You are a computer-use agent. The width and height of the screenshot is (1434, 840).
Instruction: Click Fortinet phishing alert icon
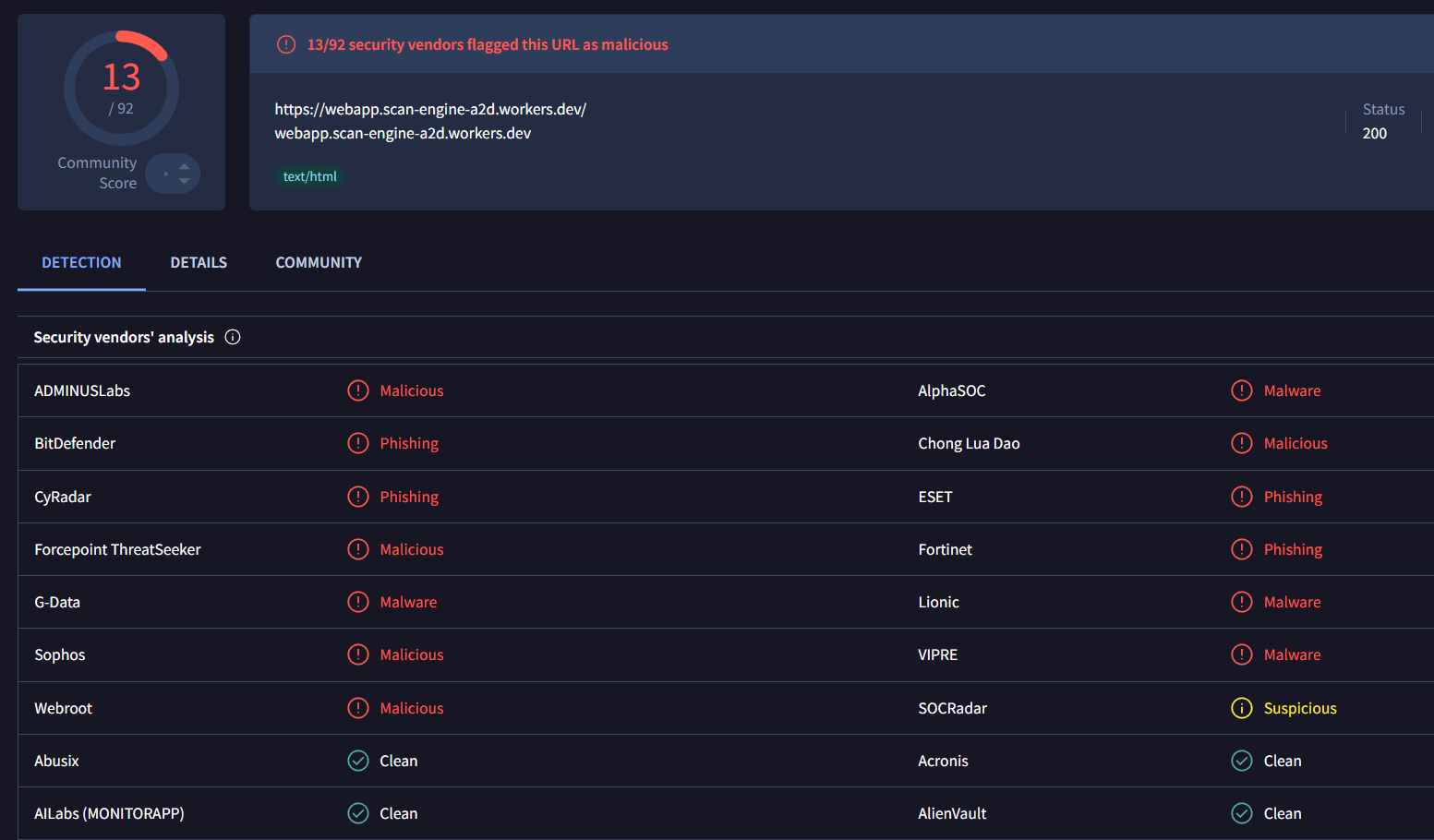(1242, 549)
